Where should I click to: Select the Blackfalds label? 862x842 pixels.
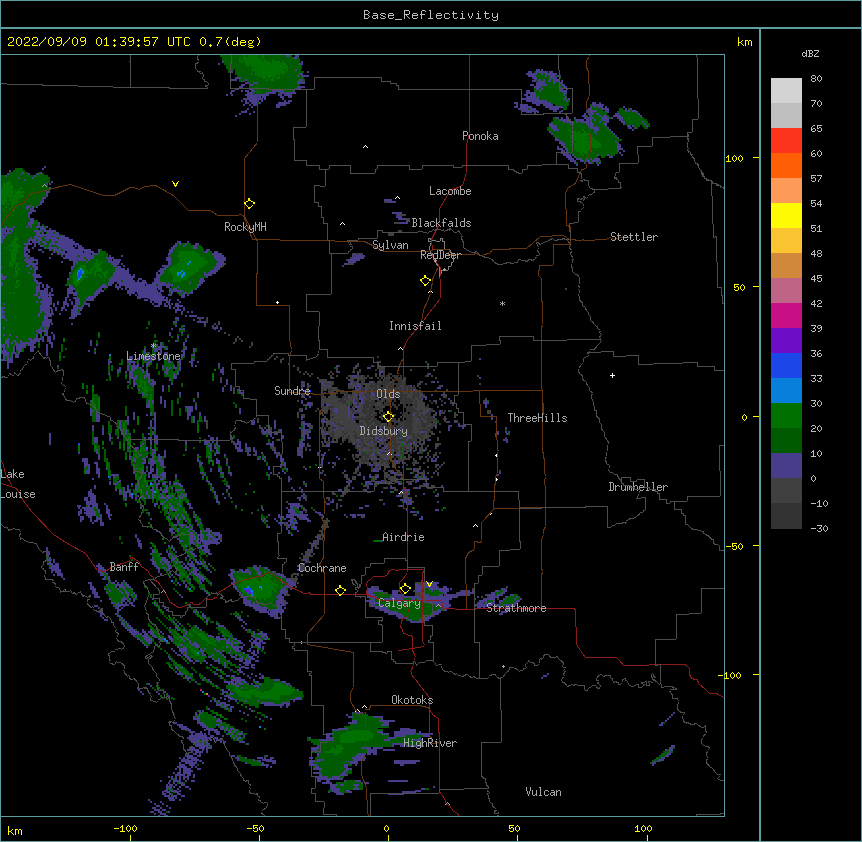click(441, 223)
